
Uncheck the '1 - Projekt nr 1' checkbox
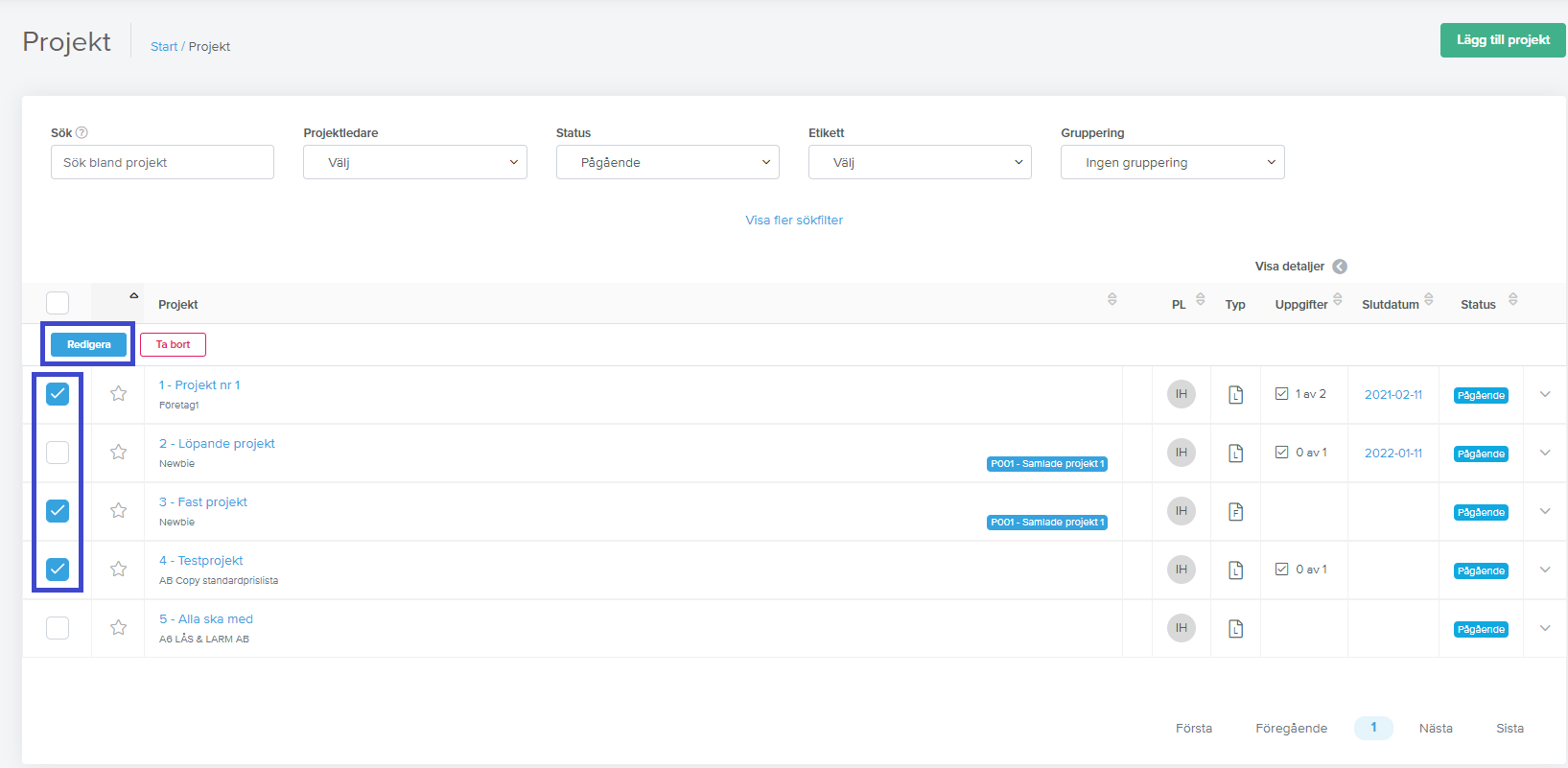point(58,394)
